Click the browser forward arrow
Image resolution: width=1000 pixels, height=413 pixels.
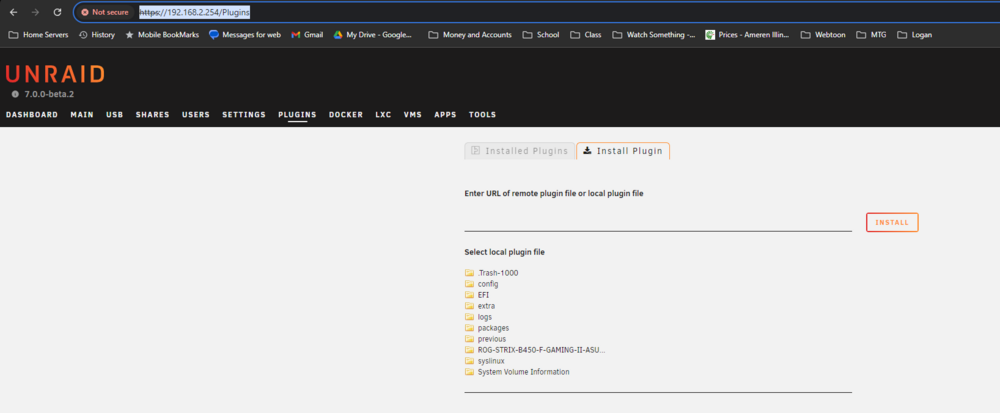tap(36, 12)
